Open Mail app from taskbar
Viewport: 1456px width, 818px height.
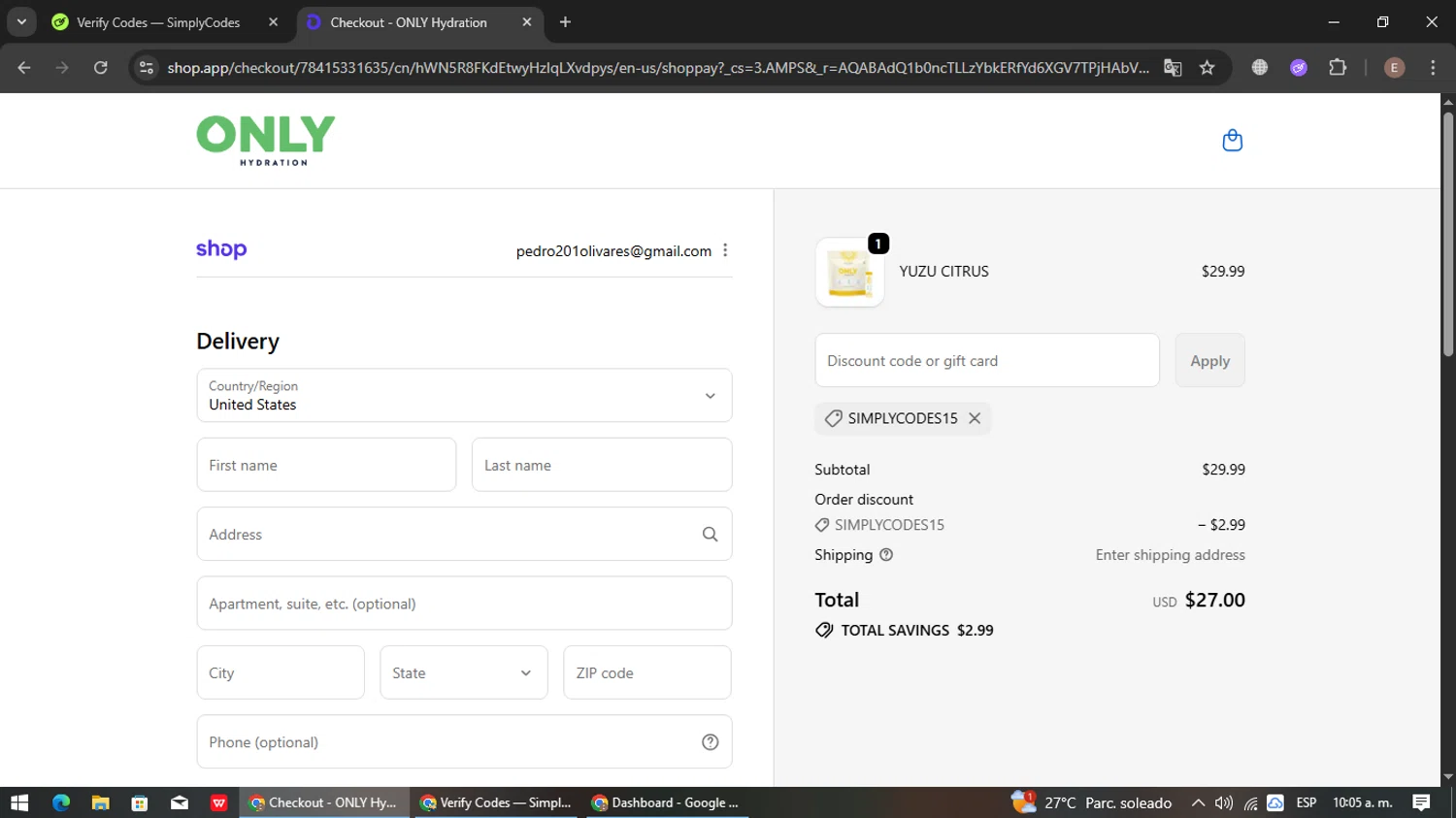pyautogui.click(x=180, y=802)
